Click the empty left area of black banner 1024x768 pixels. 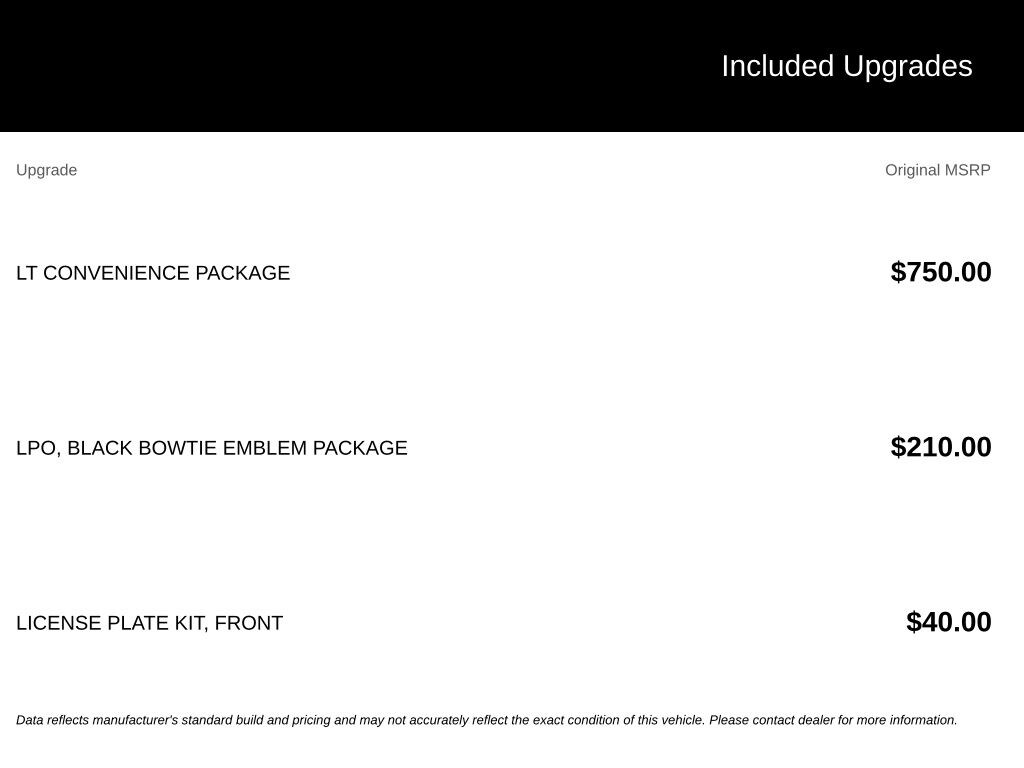261,65
